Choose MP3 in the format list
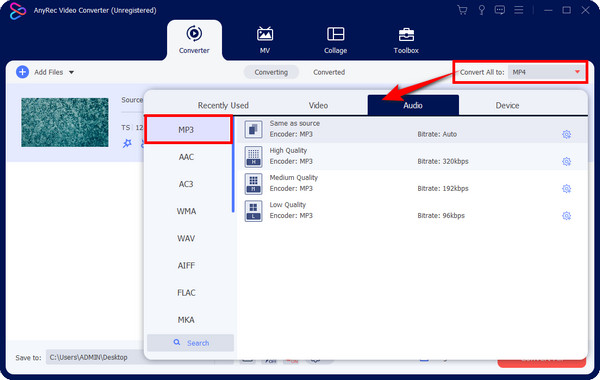This screenshot has width=600, height=380. tap(189, 130)
